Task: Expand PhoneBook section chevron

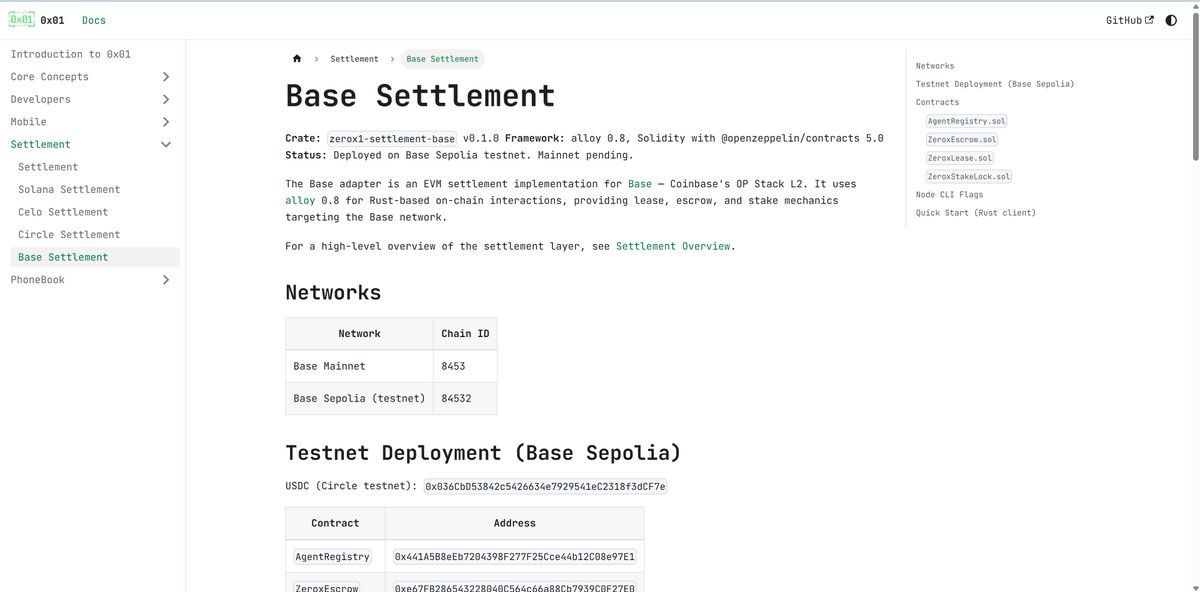Action: (166, 280)
